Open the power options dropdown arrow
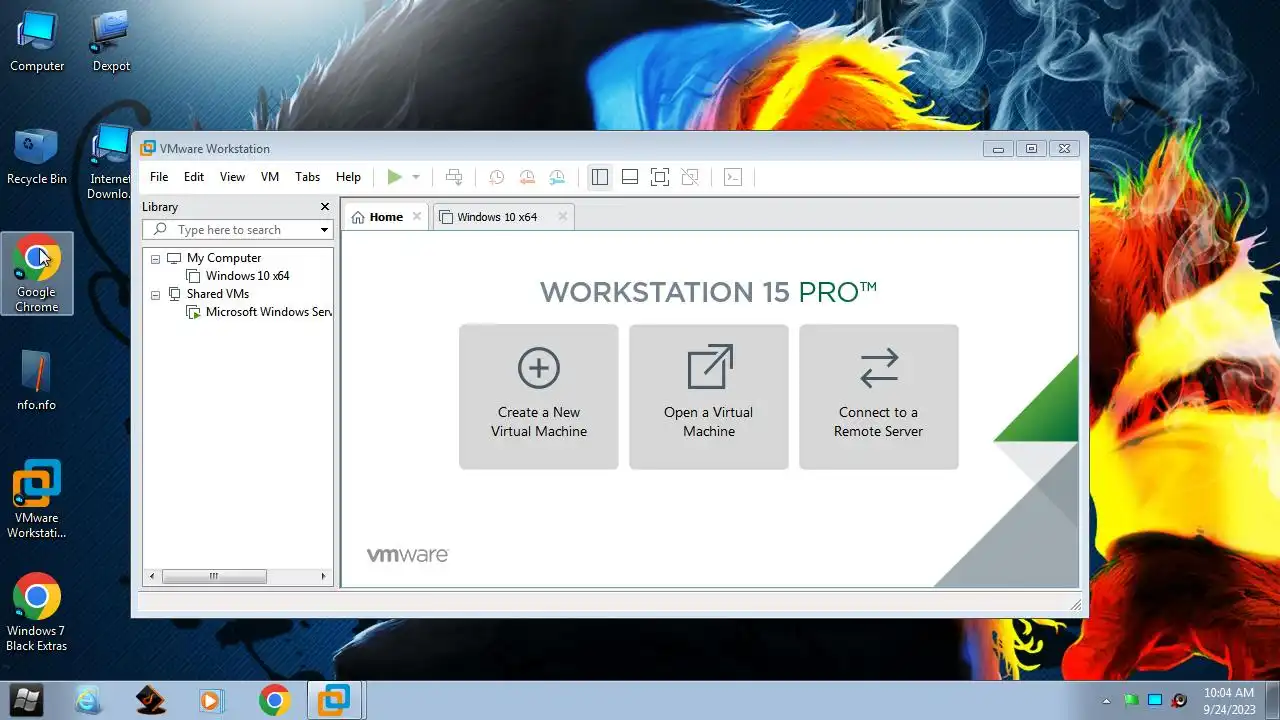1280x720 pixels. 416,177
